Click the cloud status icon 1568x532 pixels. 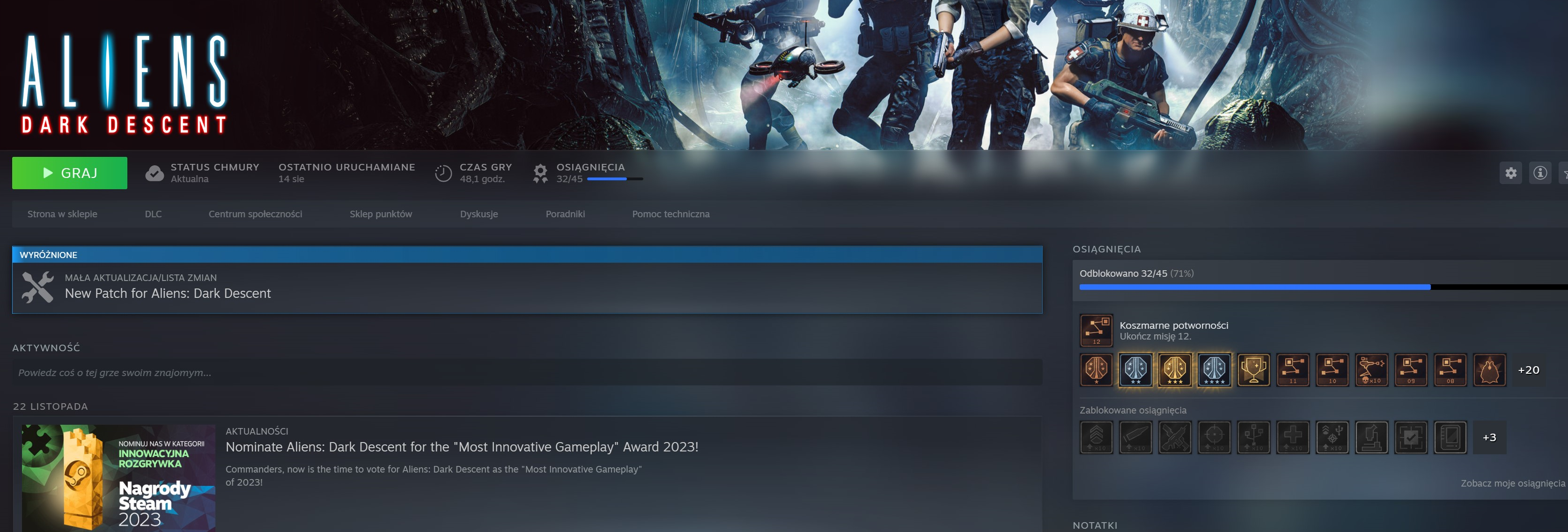click(x=155, y=173)
